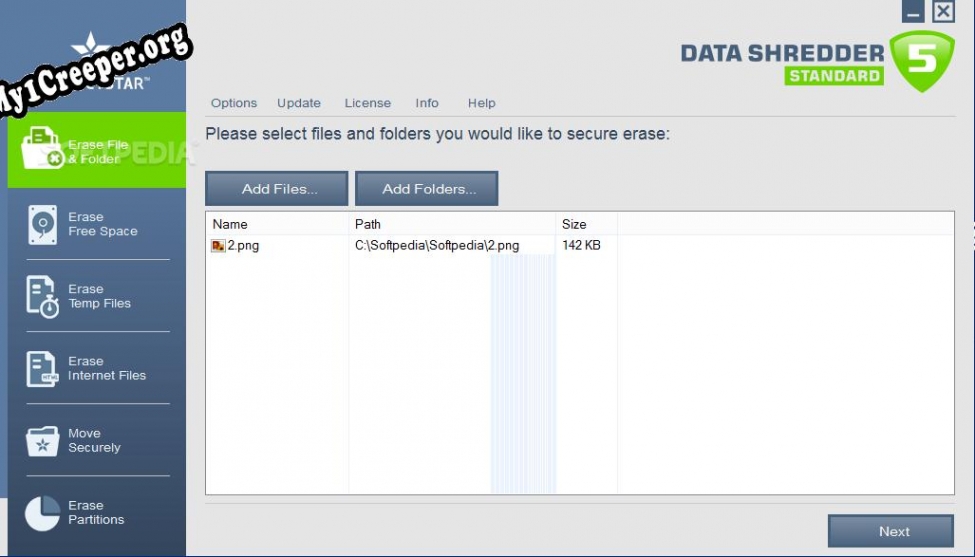This screenshot has width=975, height=557.
Task: Open the Update menu
Action: click(299, 103)
